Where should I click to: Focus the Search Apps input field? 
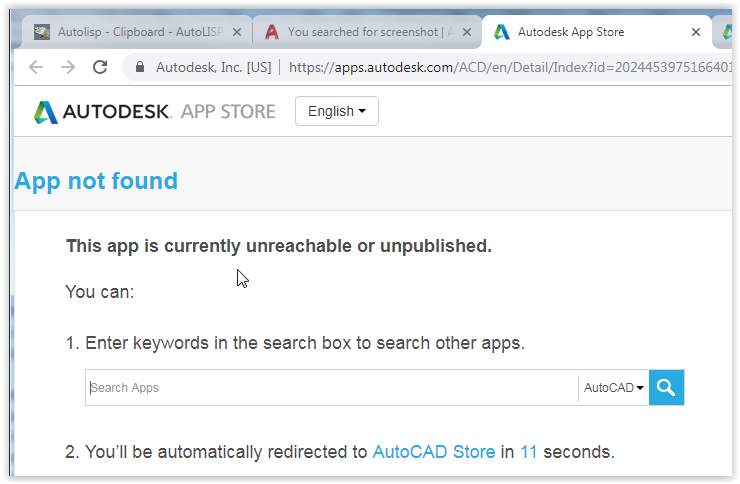[x=332, y=388]
